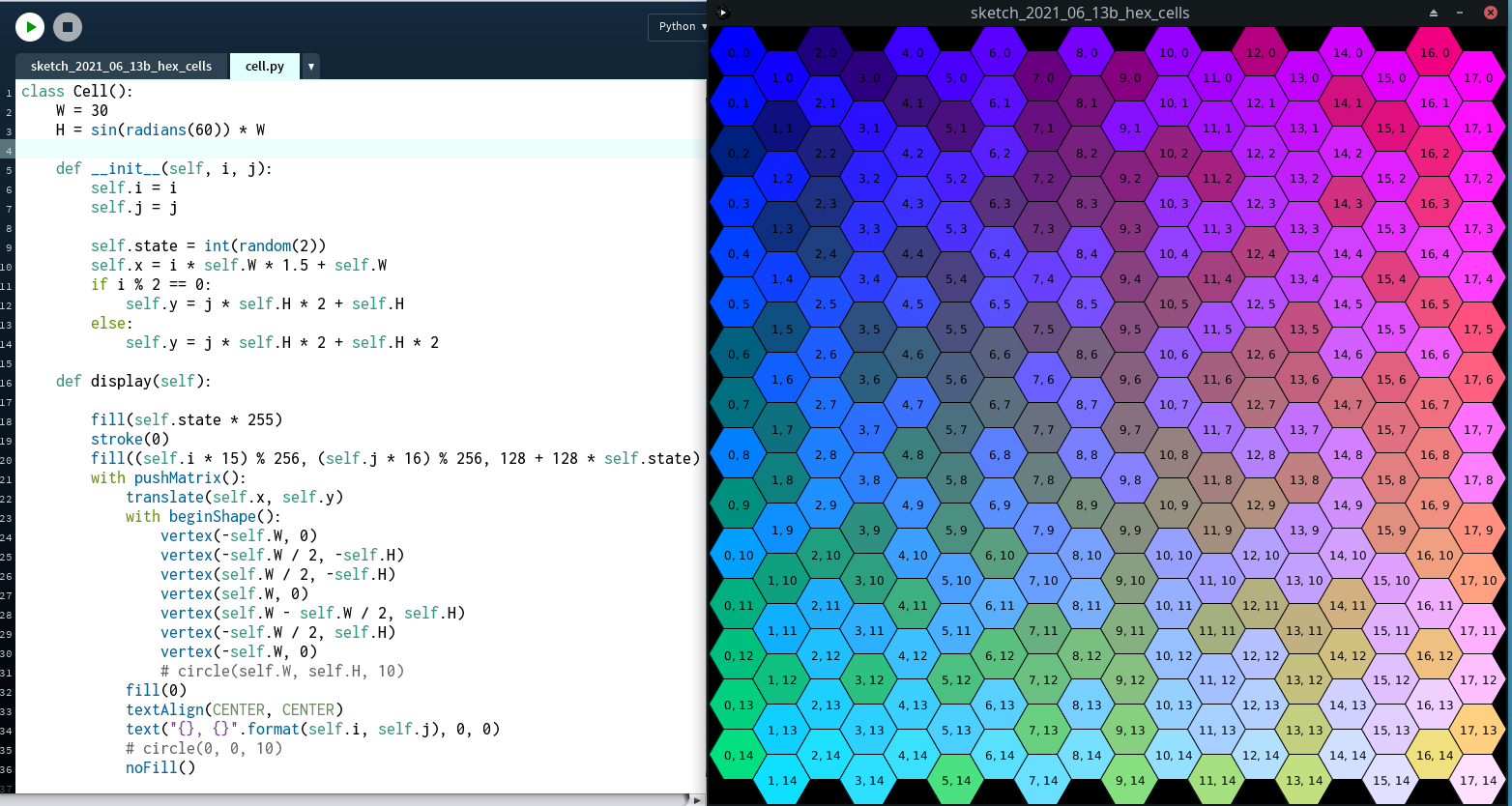Click the 'def display(self):' code line

(x=133, y=381)
